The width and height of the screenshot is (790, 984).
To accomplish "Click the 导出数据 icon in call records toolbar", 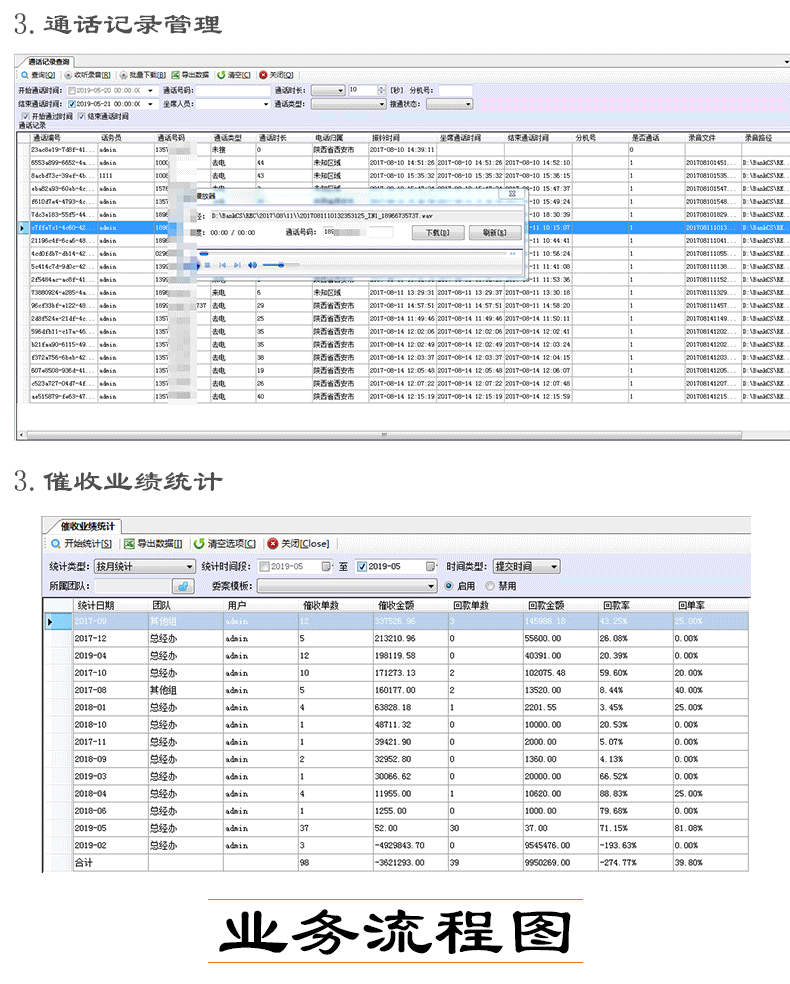I will (x=176, y=75).
